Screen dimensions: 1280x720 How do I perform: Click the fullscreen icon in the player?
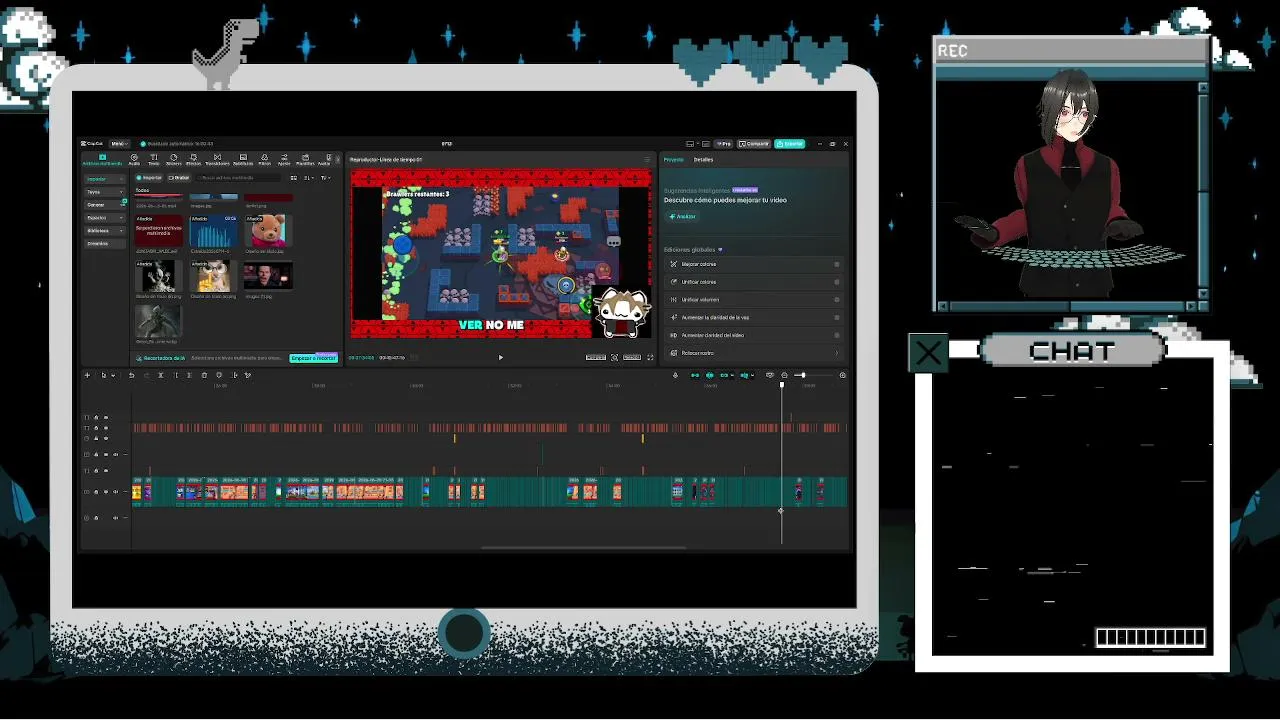tap(650, 357)
